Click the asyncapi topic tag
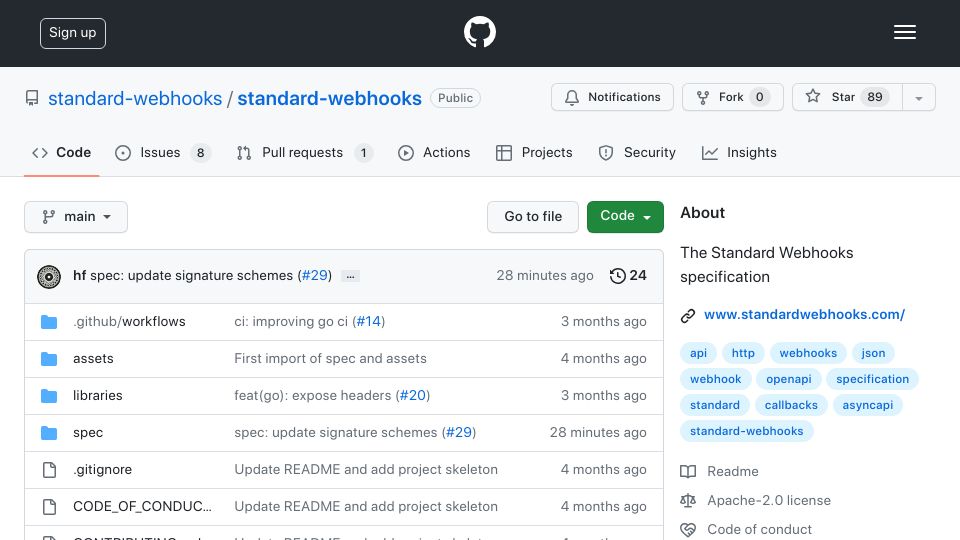 [x=868, y=405]
